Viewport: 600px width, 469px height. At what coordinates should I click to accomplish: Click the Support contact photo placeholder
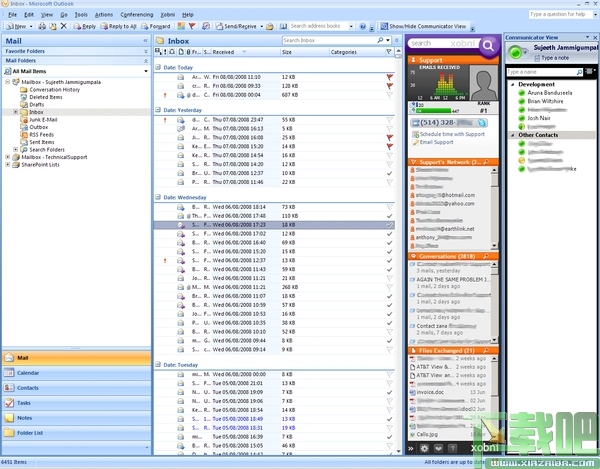484,83
